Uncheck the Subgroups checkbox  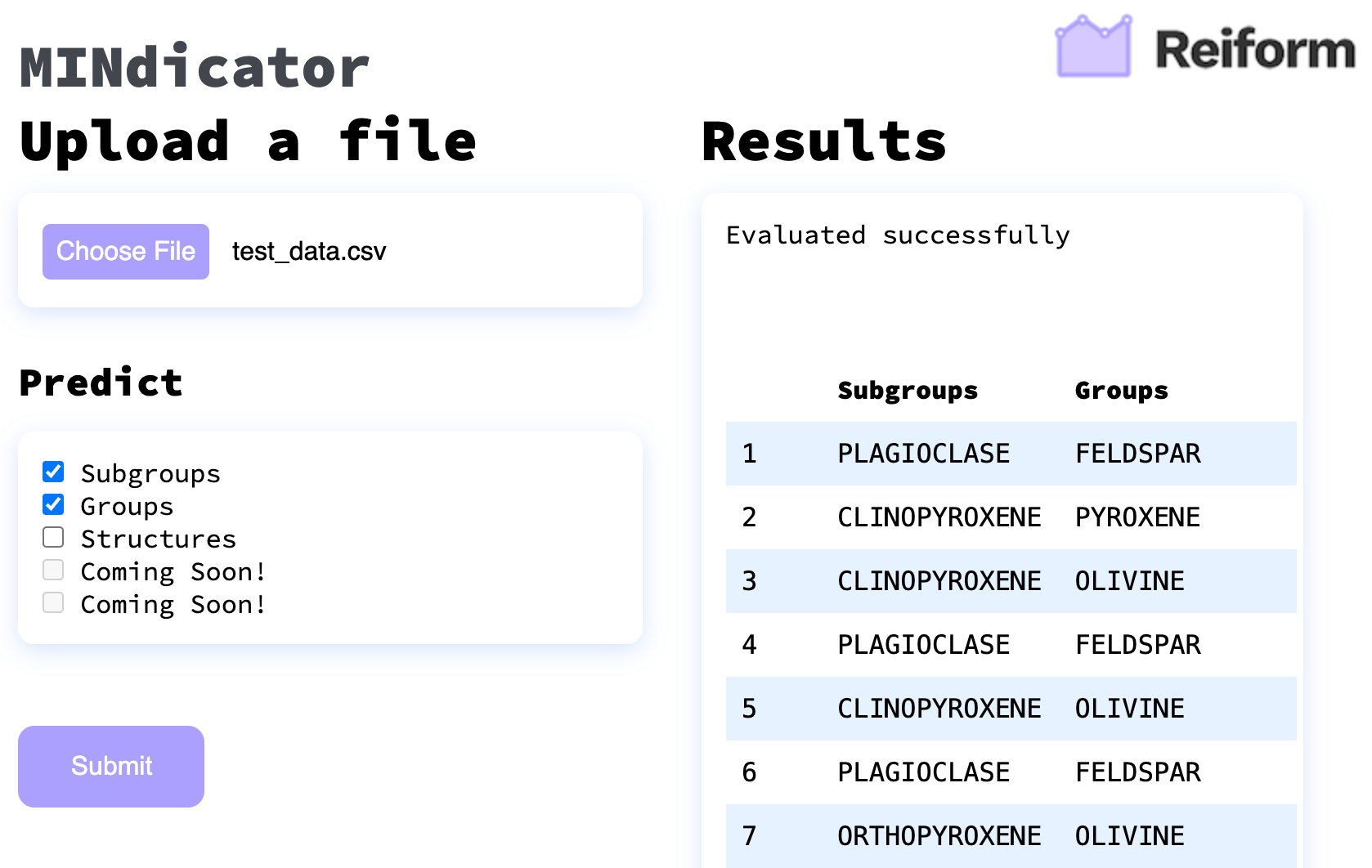coord(53,472)
